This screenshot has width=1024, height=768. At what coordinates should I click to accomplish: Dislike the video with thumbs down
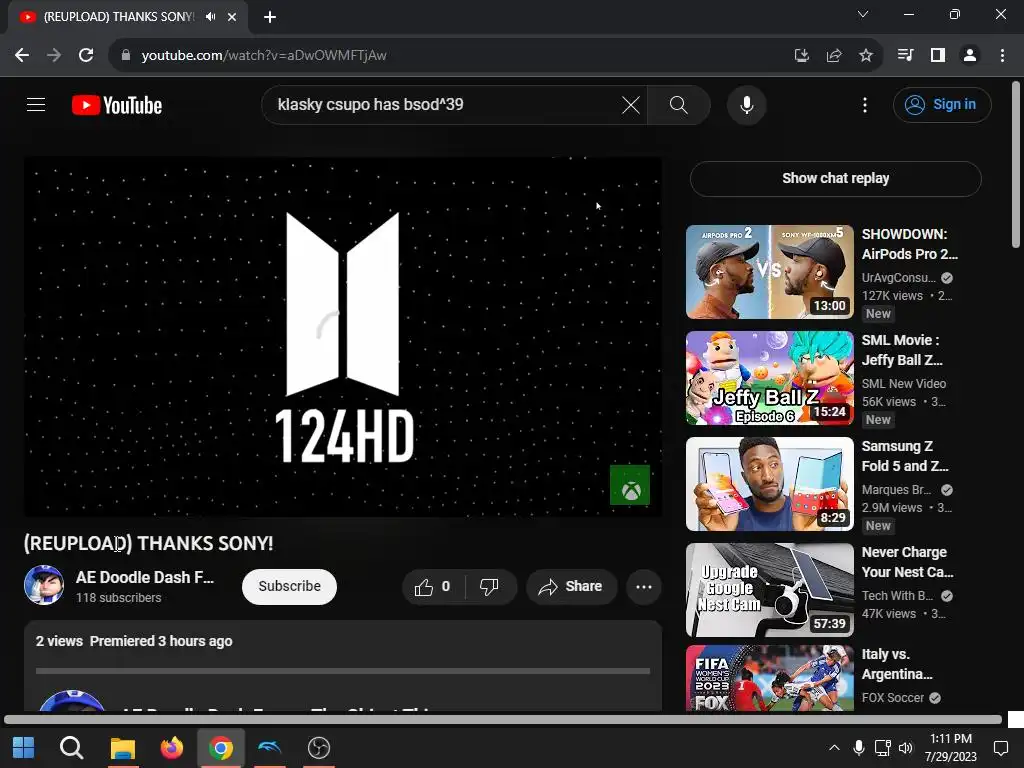click(490, 586)
